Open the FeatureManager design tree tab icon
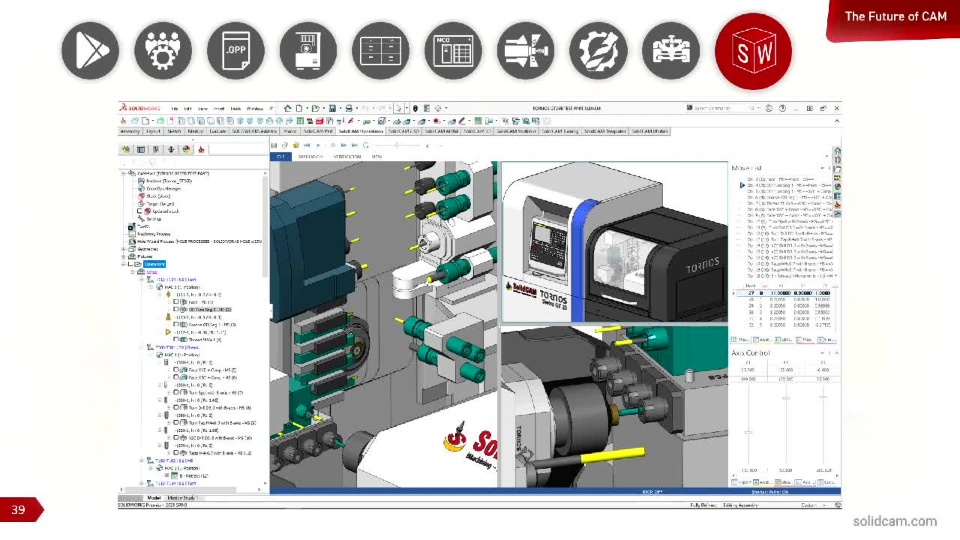Image resolution: width=960 pixels, height=540 pixels. tap(126, 149)
